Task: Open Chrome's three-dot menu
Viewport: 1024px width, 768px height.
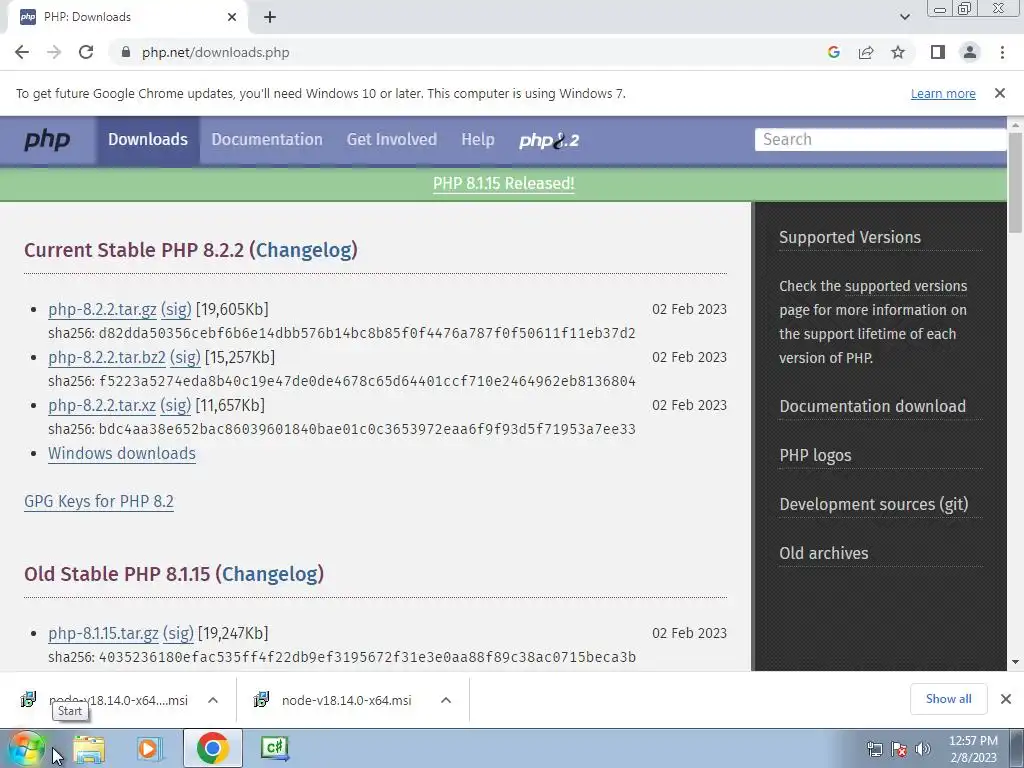Action: tap(1002, 52)
